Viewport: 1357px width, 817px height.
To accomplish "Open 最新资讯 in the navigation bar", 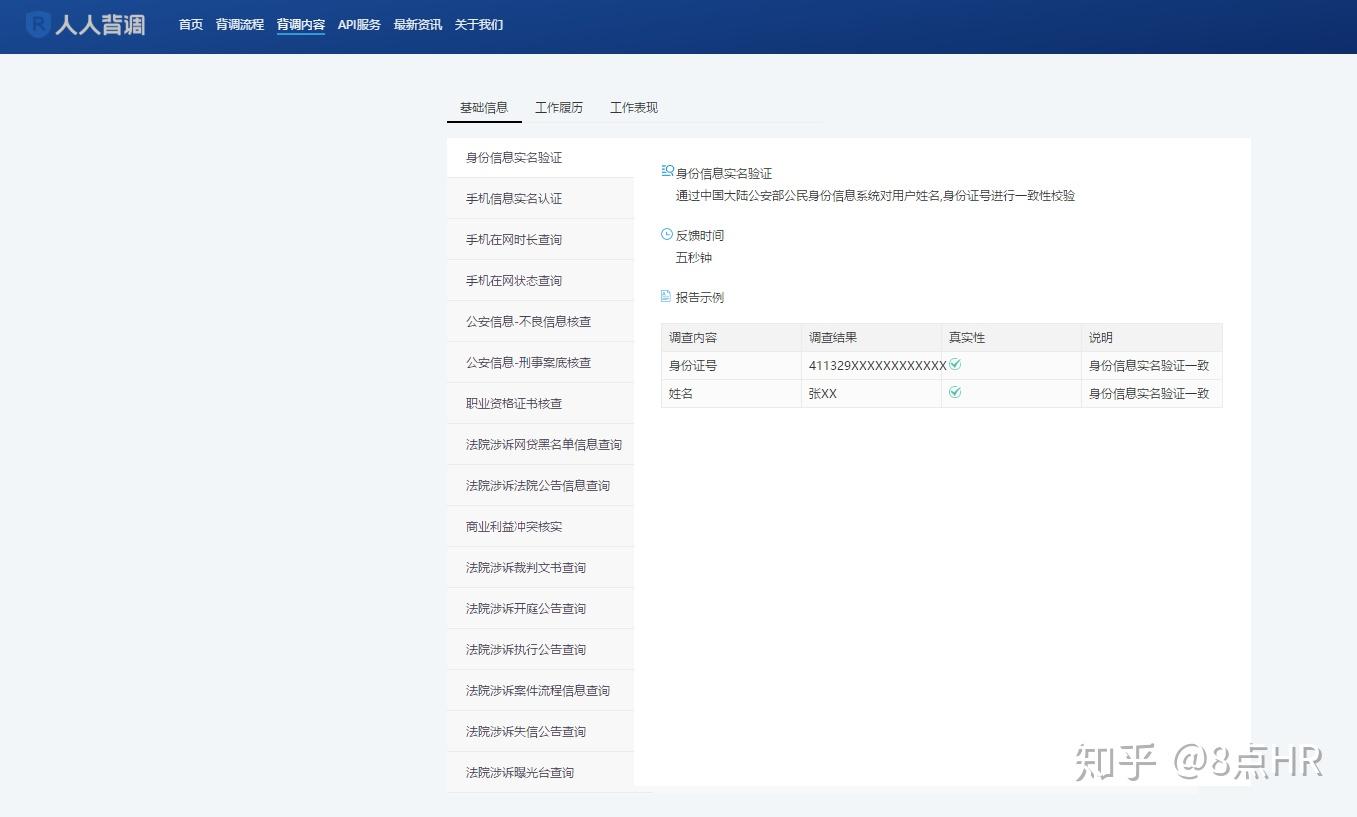I will (x=418, y=25).
